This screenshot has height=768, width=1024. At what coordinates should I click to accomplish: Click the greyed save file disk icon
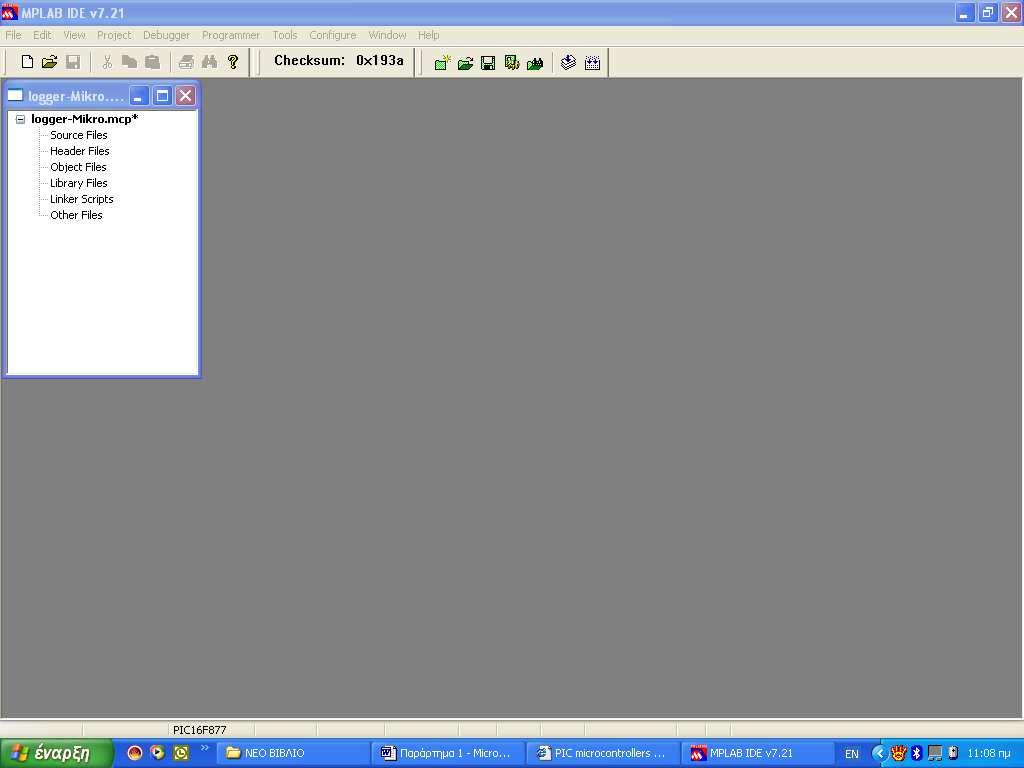(x=73, y=62)
